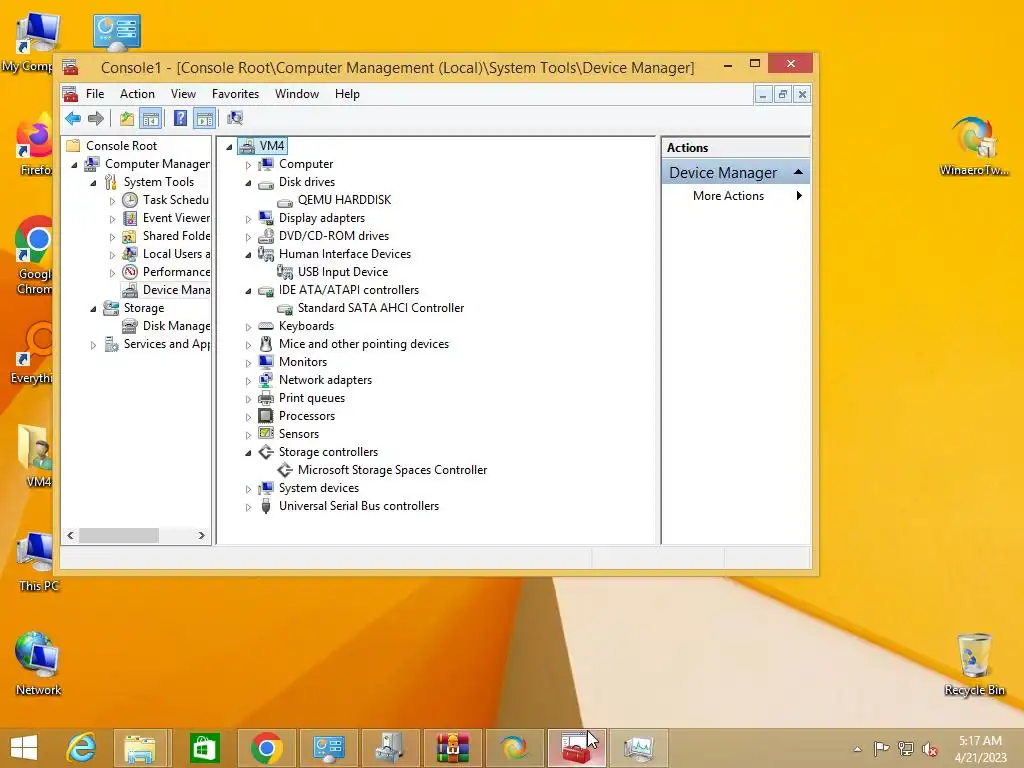
Task: Select the USB Input Device icon
Action: point(285,272)
